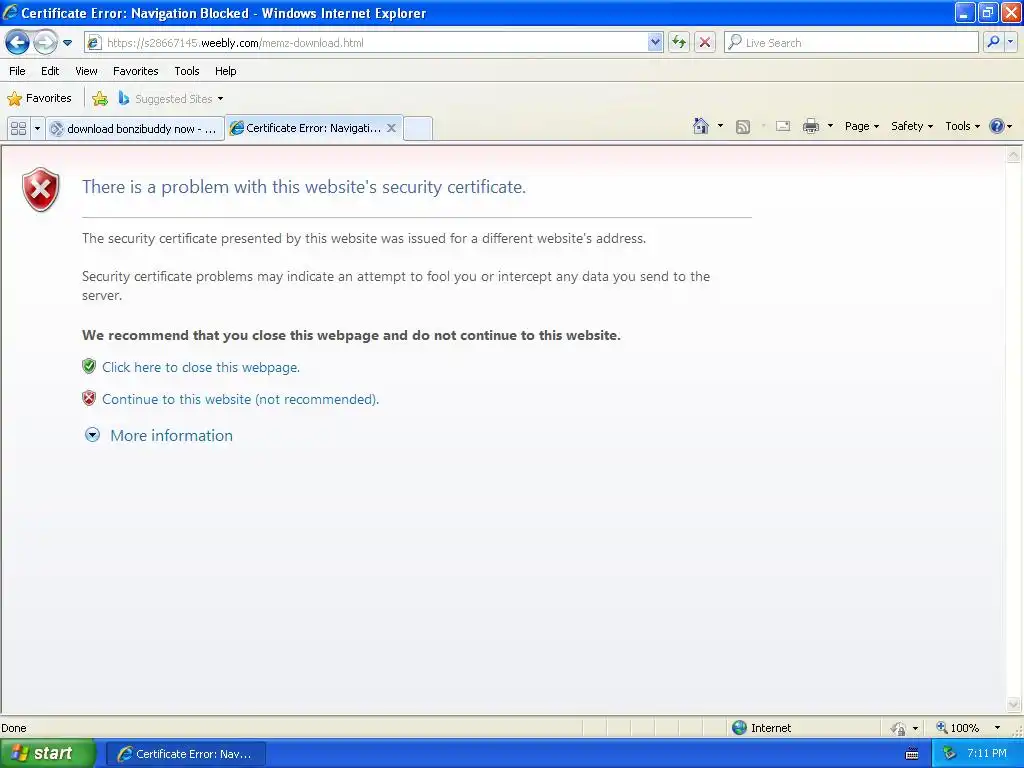Image resolution: width=1024 pixels, height=768 pixels.
Task: Click the system tray network icon
Action: (x=949, y=754)
